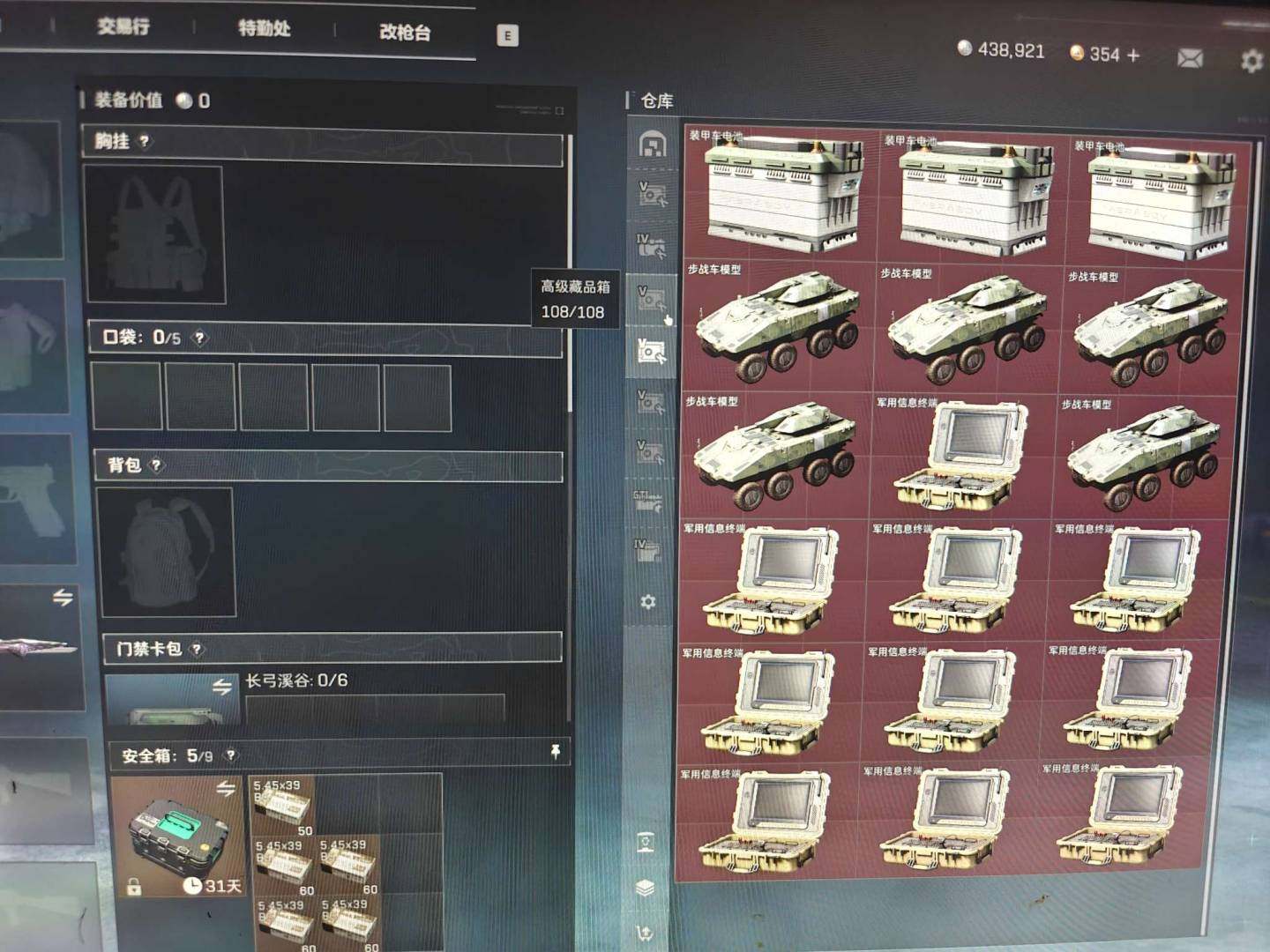Open the main 仓库 warehouse icon in sidebar

click(x=653, y=144)
